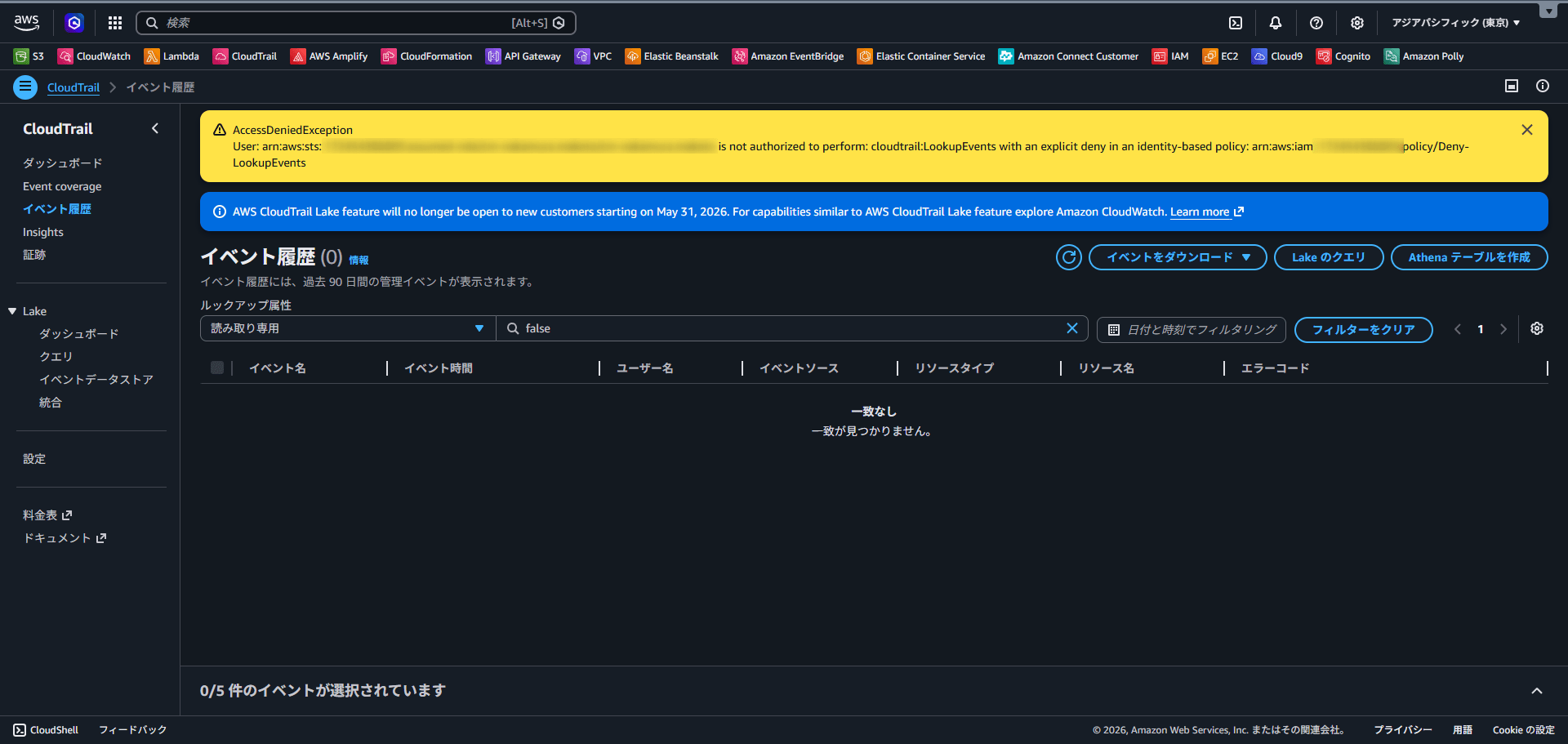The height and width of the screenshot is (744, 1568).
Task: Launch CloudShell from the top bar icon
Action: click(1236, 23)
